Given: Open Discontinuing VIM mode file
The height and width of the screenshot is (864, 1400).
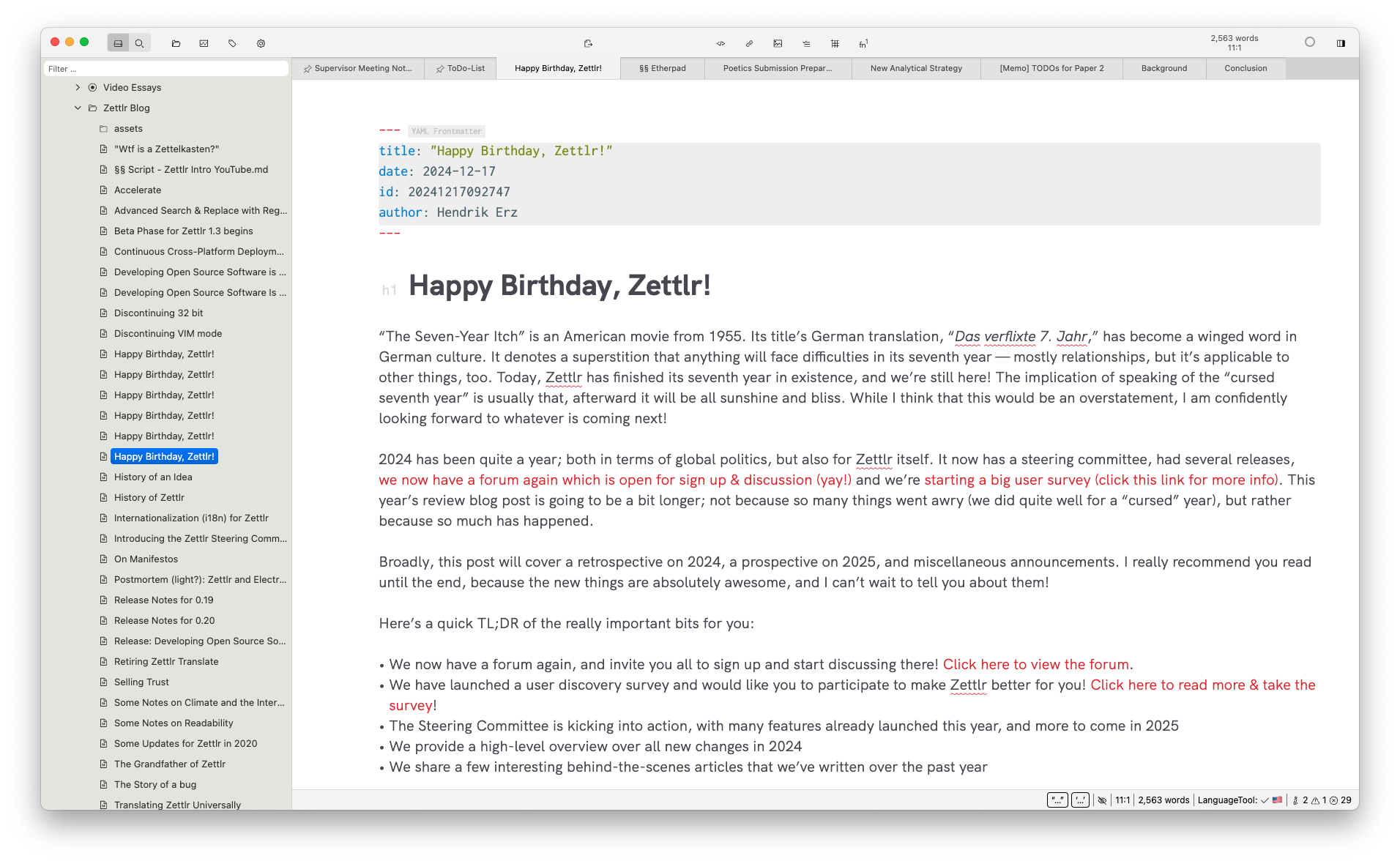Looking at the screenshot, I should point(168,333).
